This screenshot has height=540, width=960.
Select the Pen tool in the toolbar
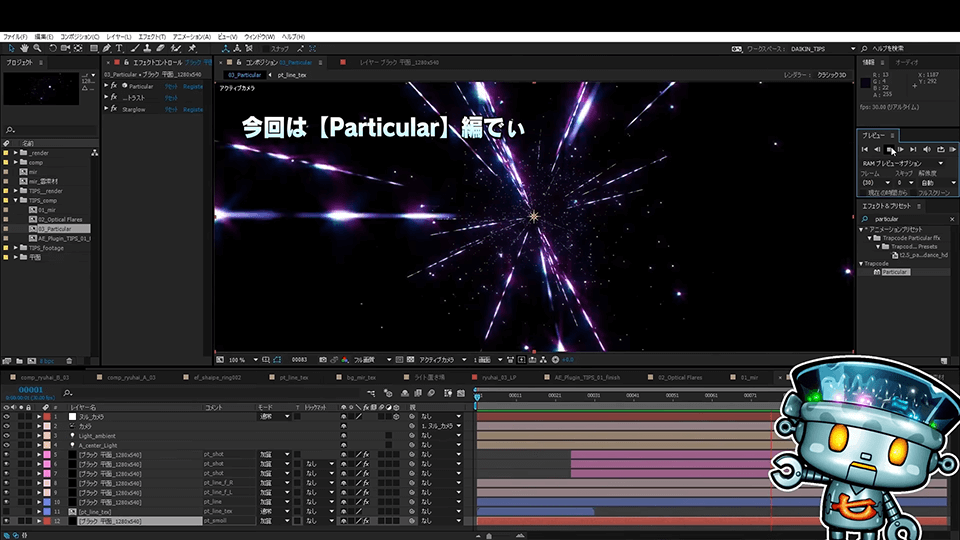(106, 48)
